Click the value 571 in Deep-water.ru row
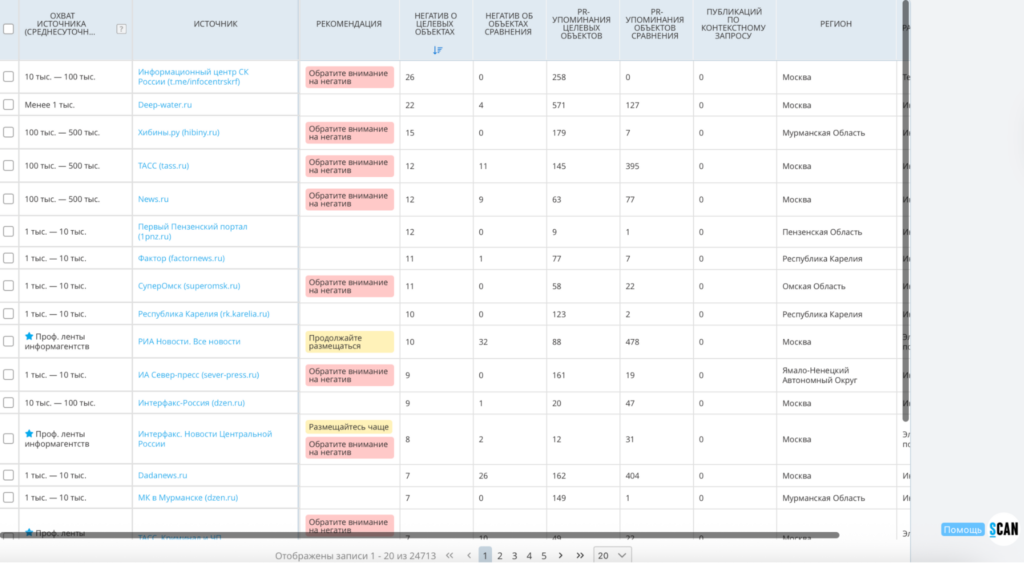Viewport: 1024px width, 563px height. click(558, 105)
